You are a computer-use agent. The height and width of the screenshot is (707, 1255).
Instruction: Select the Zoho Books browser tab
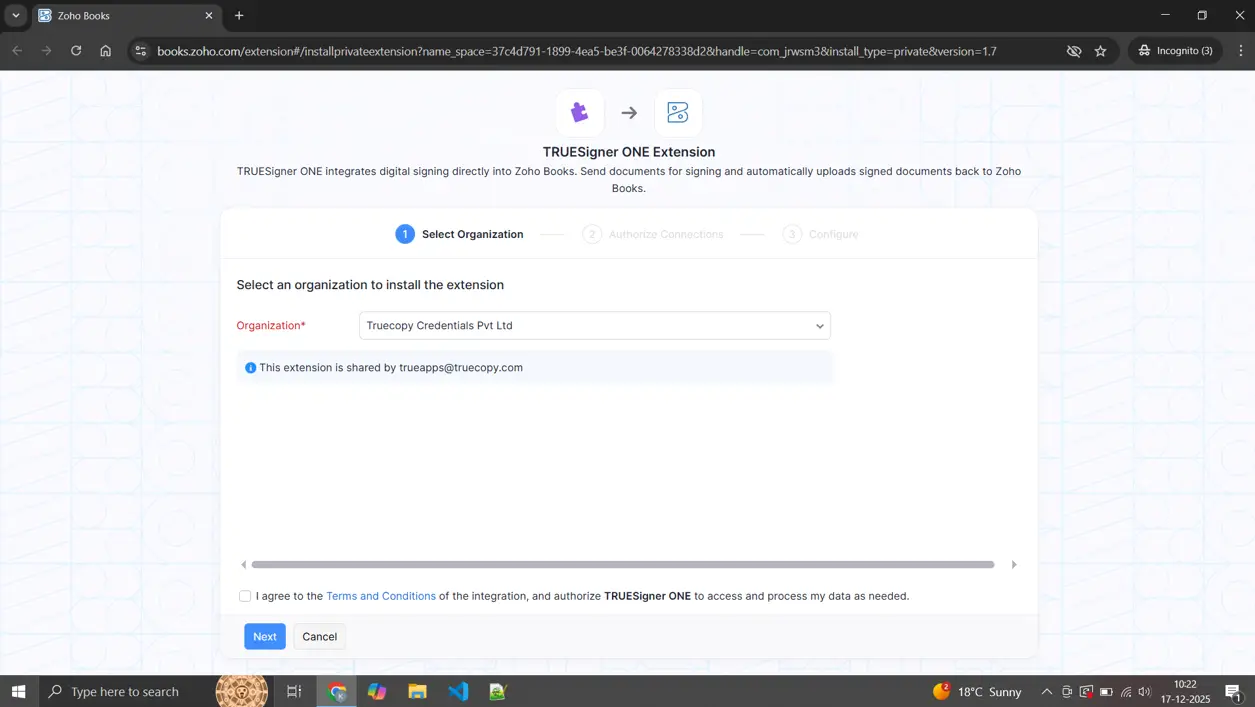[x=125, y=16]
